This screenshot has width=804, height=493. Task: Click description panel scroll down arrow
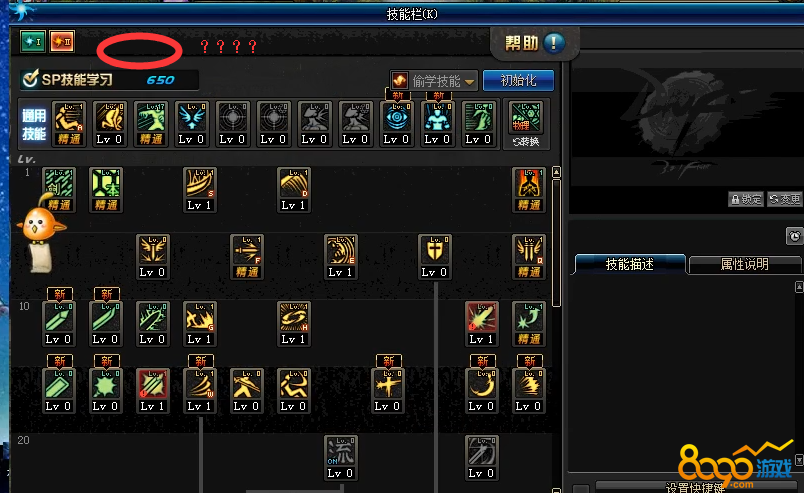[799, 459]
